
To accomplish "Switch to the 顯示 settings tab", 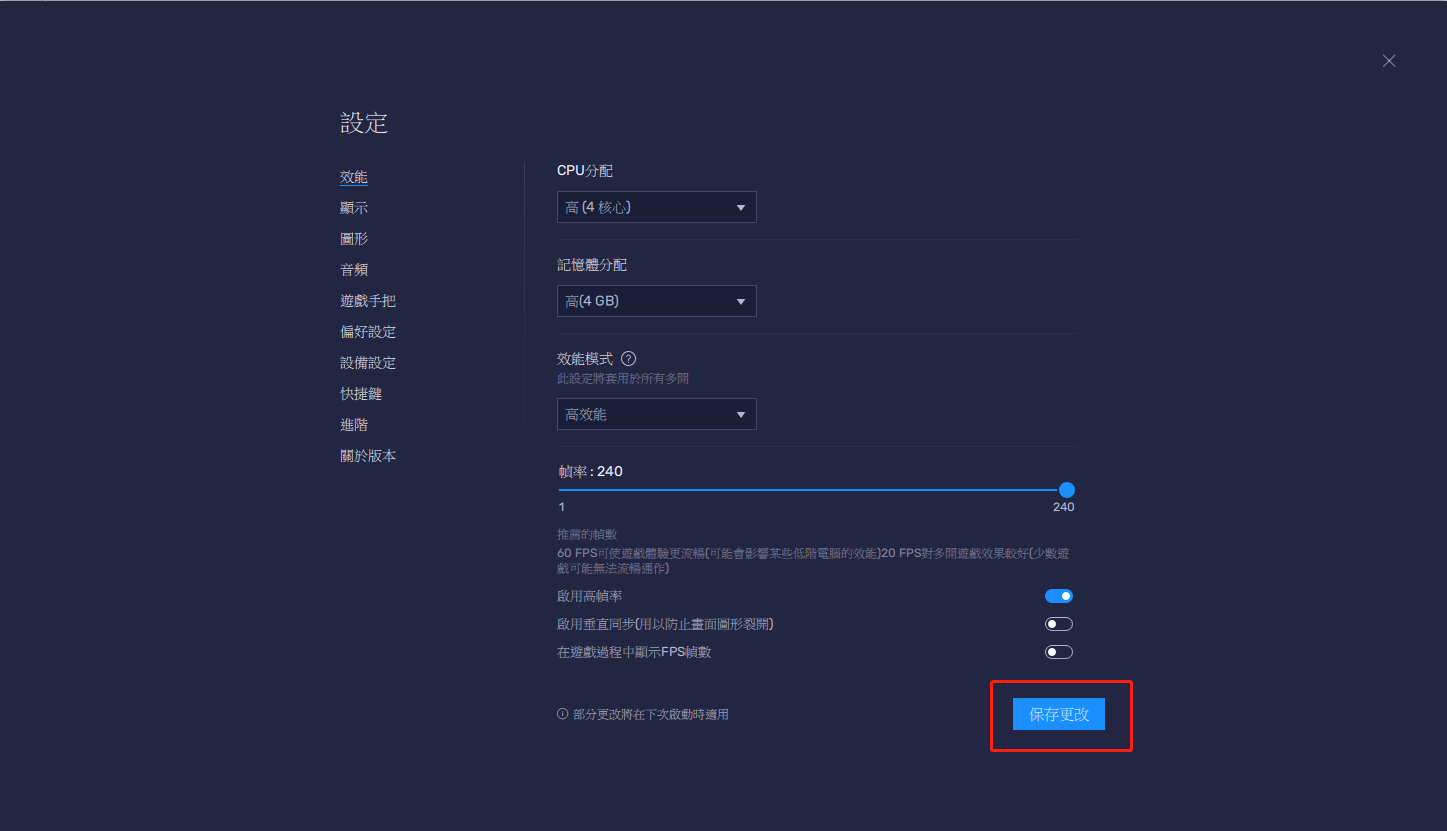I will pyautogui.click(x=354, y=208).
